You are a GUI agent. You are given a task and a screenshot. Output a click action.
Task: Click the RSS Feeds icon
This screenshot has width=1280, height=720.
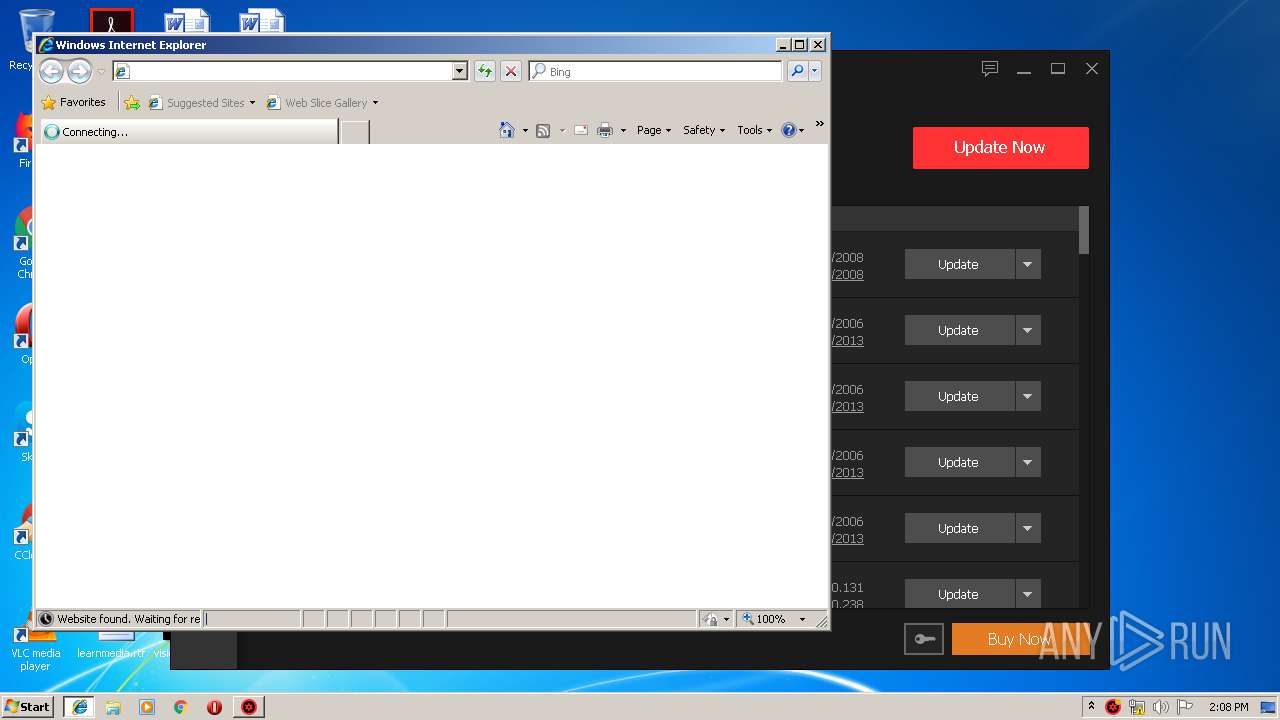543,130
